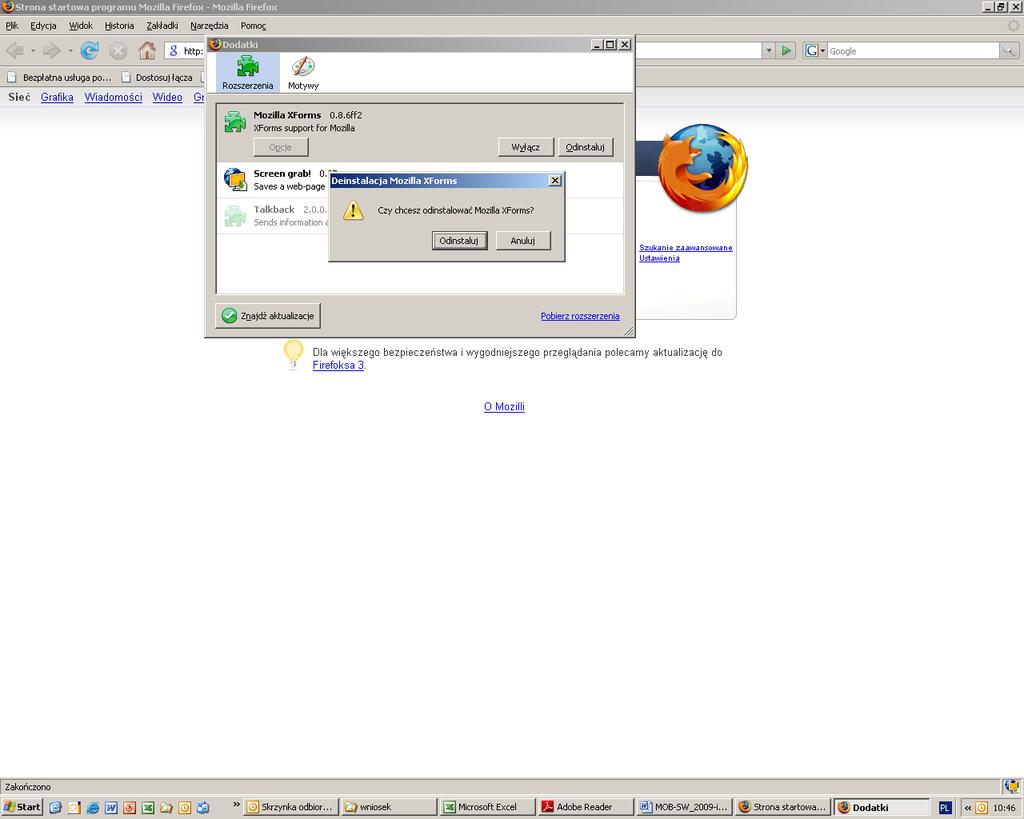The image size is (1024, 819).
Task: Click the Back arrow in Firefox toolbar
Action: point(15,50)
